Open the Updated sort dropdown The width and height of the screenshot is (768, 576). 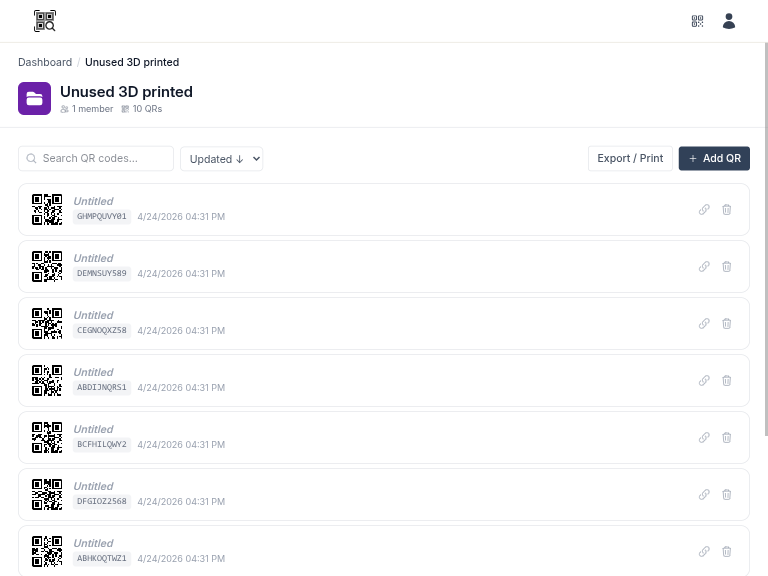[221, 159]
